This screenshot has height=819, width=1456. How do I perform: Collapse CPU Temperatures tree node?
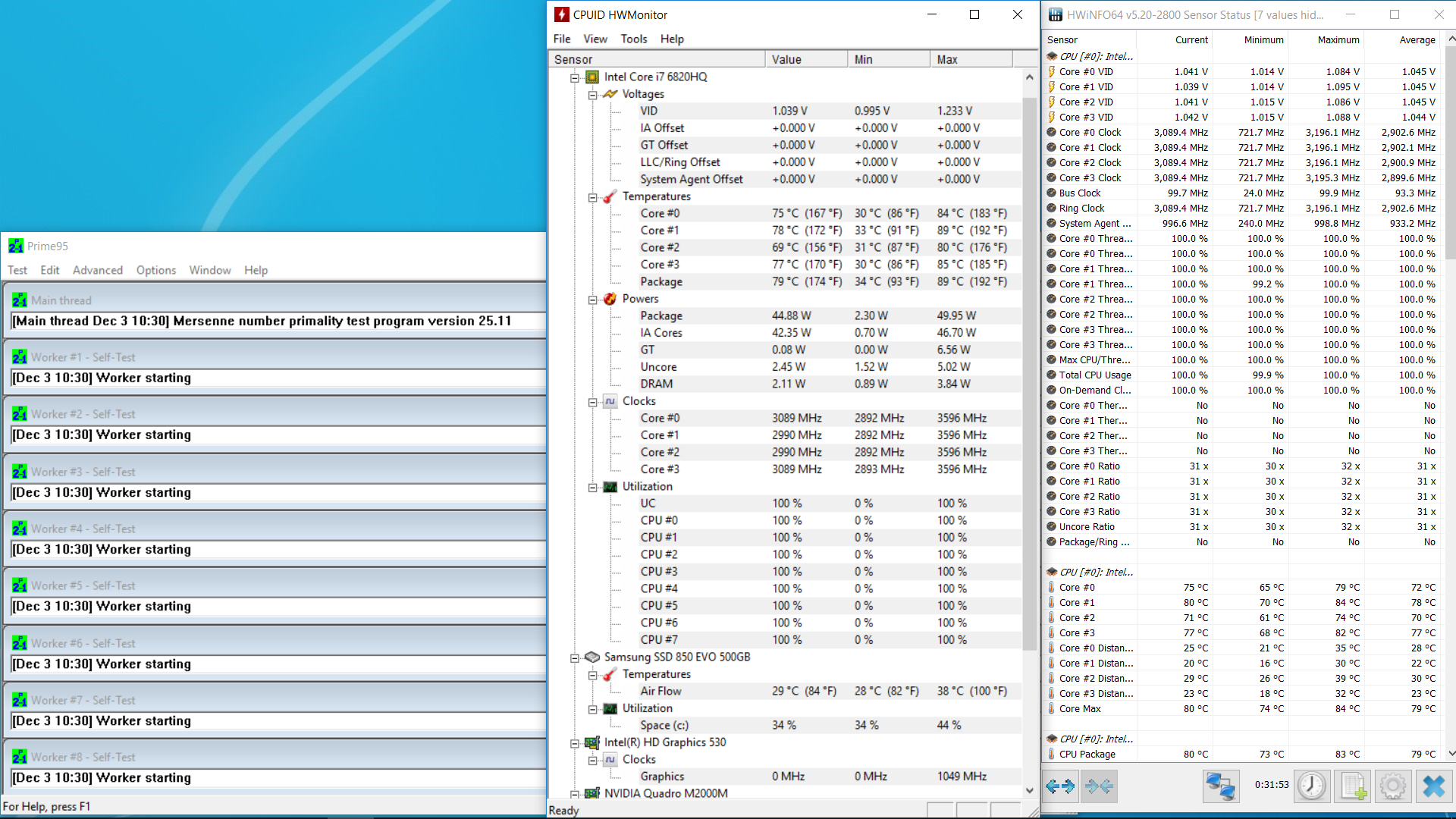click(593, 197)
